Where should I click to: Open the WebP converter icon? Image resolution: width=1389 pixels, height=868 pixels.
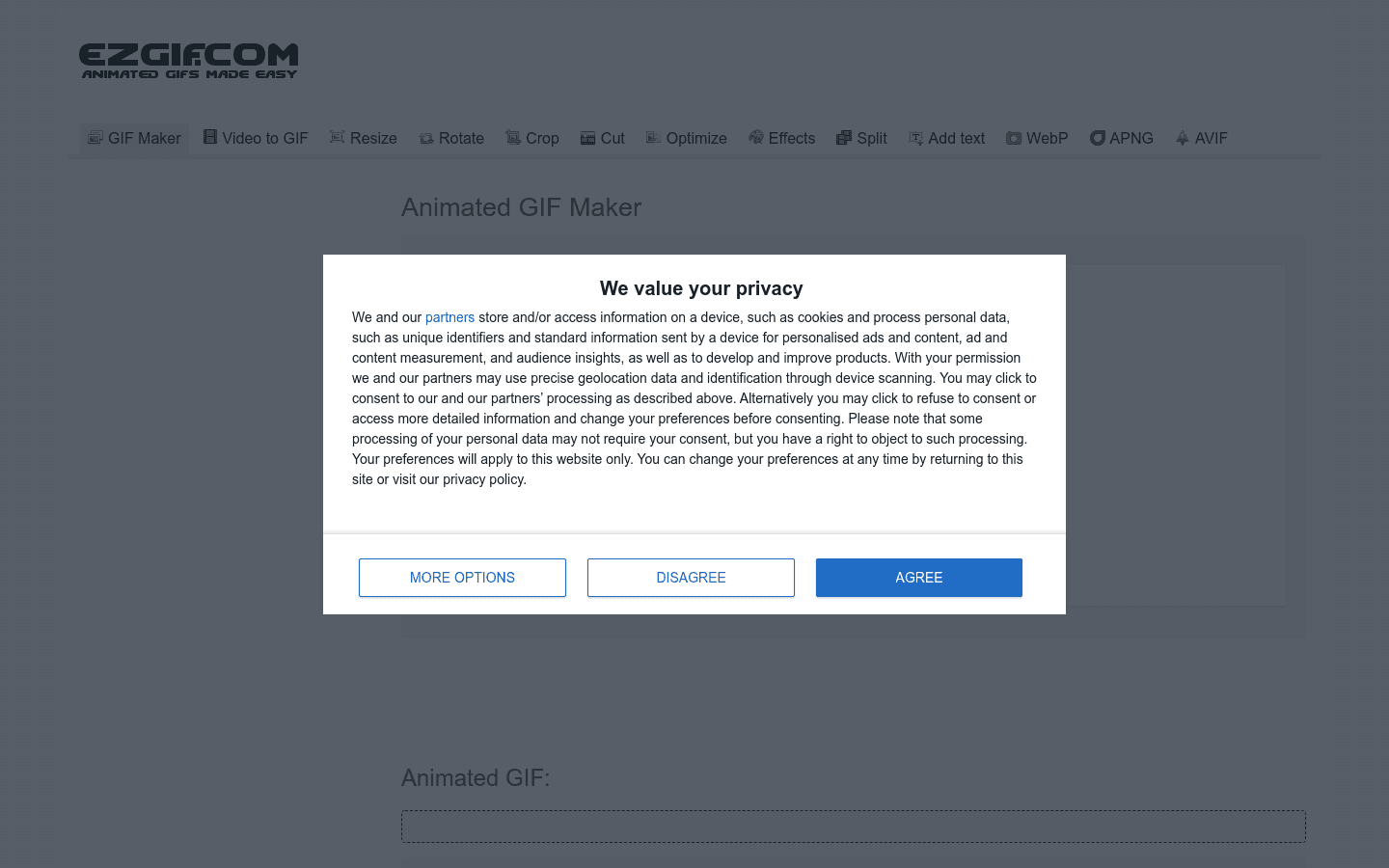point(1014,138)
